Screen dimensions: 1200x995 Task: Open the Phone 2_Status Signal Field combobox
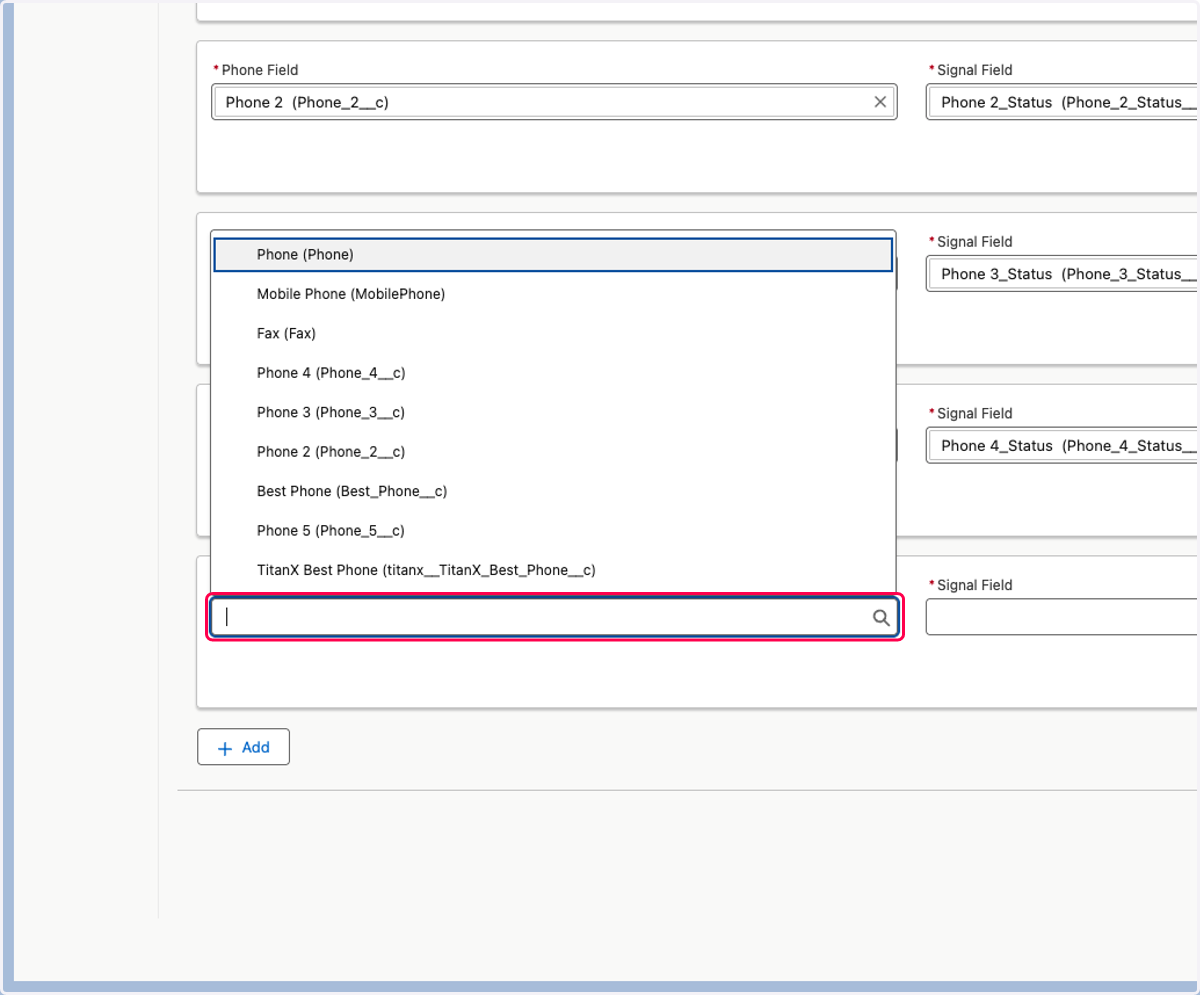[x=1063, y=102]
